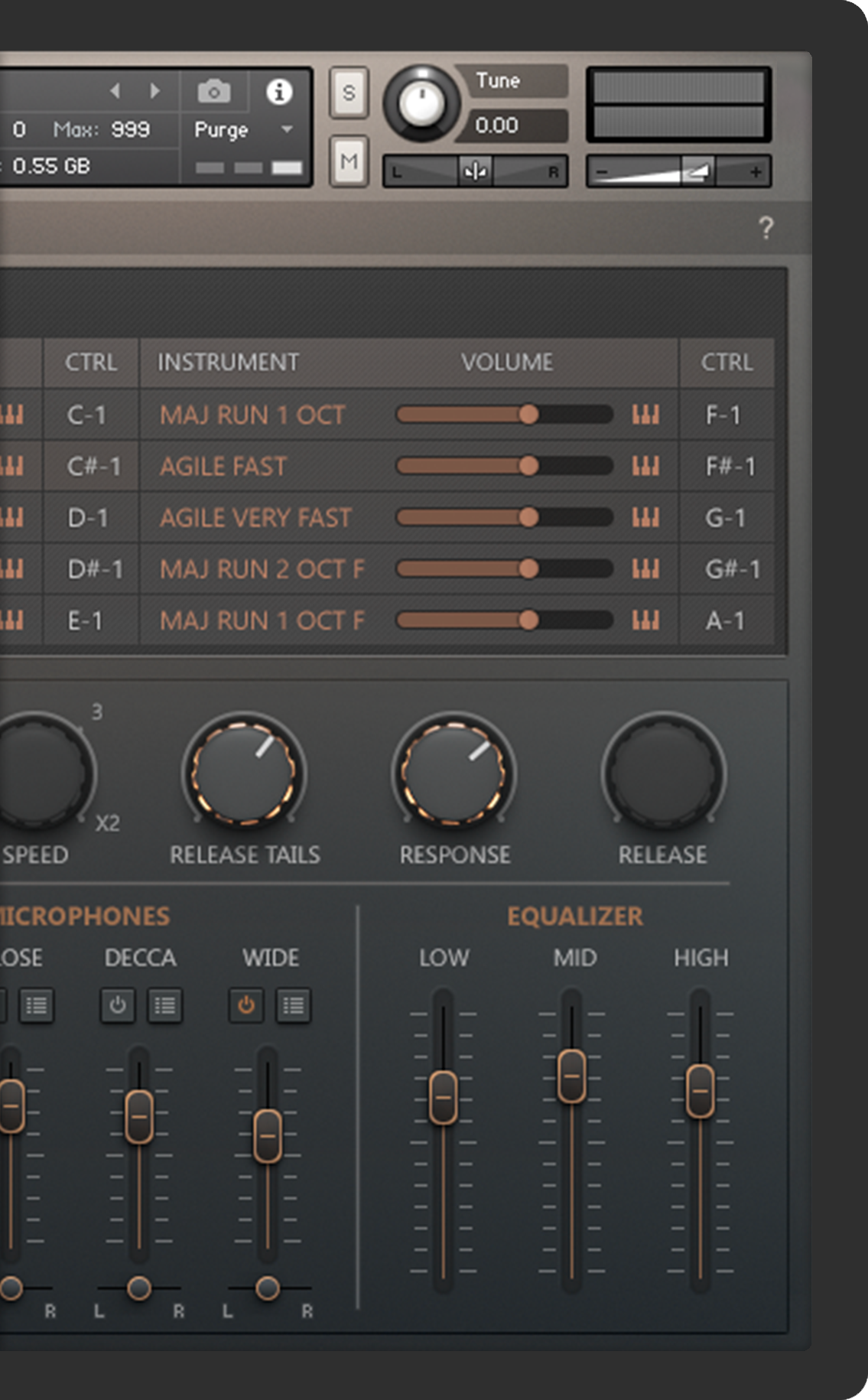Click keyboard icon for MAJ RUN 1 OCT
The image size is (868, 1400).
click(645, 415)
